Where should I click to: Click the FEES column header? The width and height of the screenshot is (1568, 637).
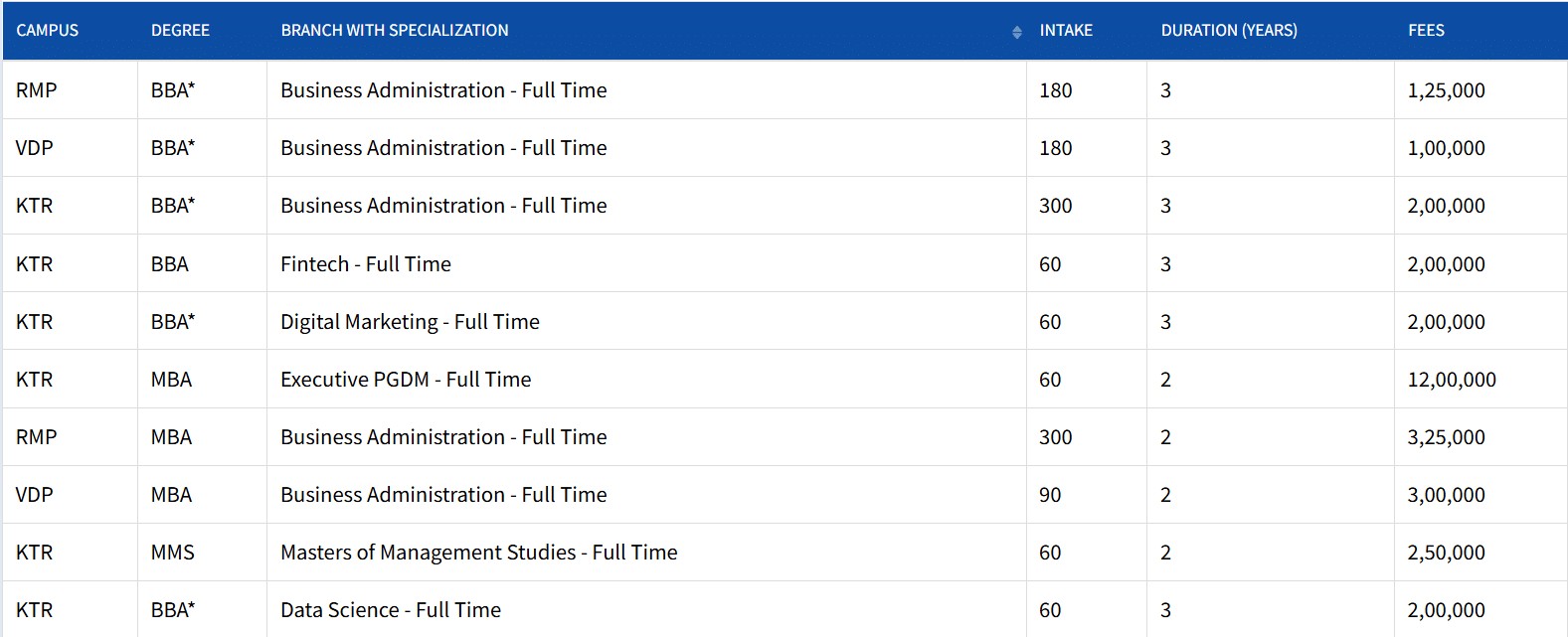(x=1426, y=31)
